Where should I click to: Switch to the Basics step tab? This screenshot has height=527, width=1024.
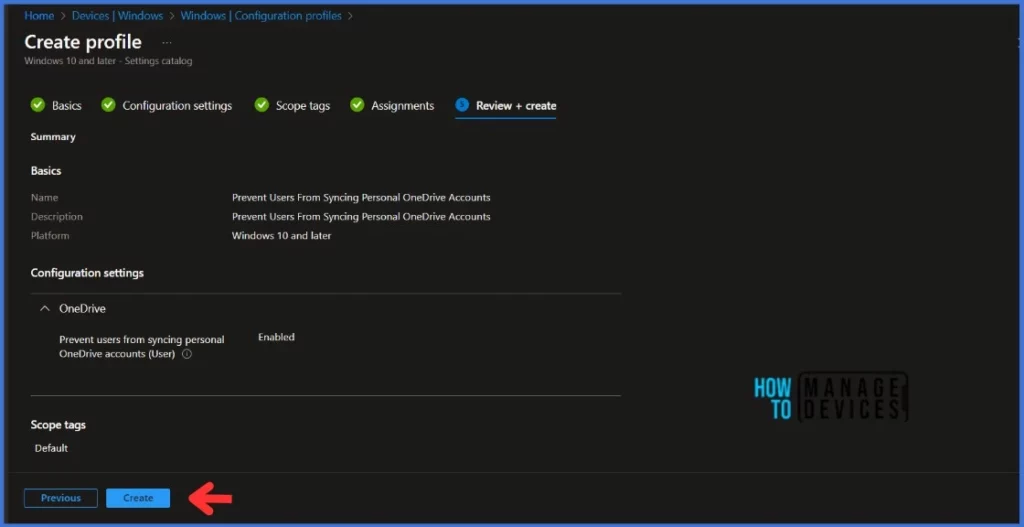(67, 105)
